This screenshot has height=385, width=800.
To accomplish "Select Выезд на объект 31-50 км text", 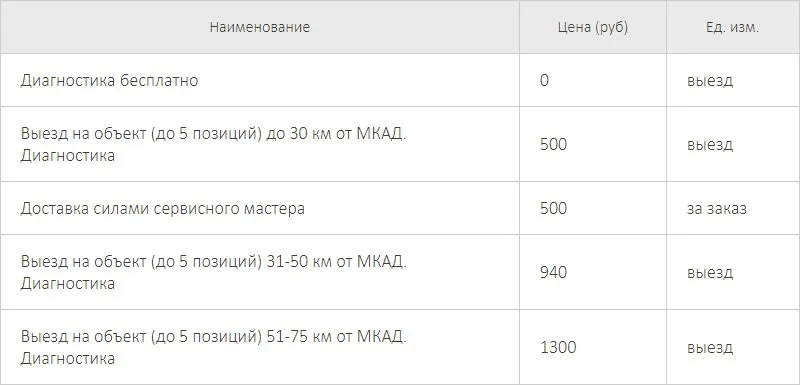I will pyautogui.click(x=213, y=272).
